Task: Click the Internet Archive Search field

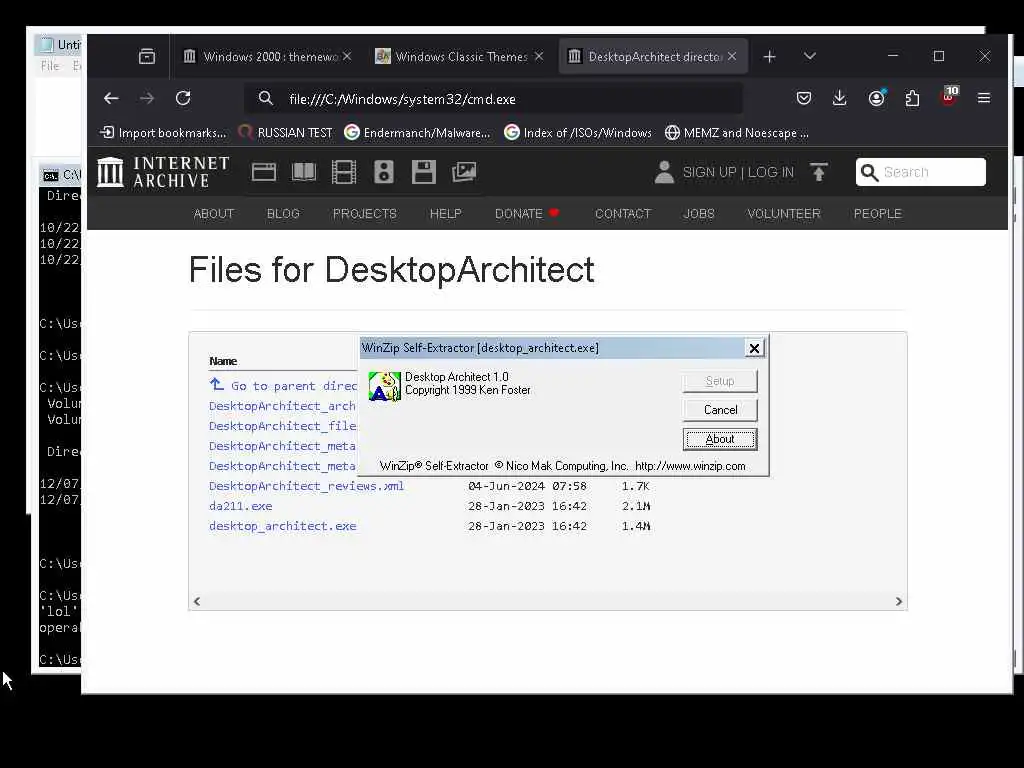Action: [921, 172]
